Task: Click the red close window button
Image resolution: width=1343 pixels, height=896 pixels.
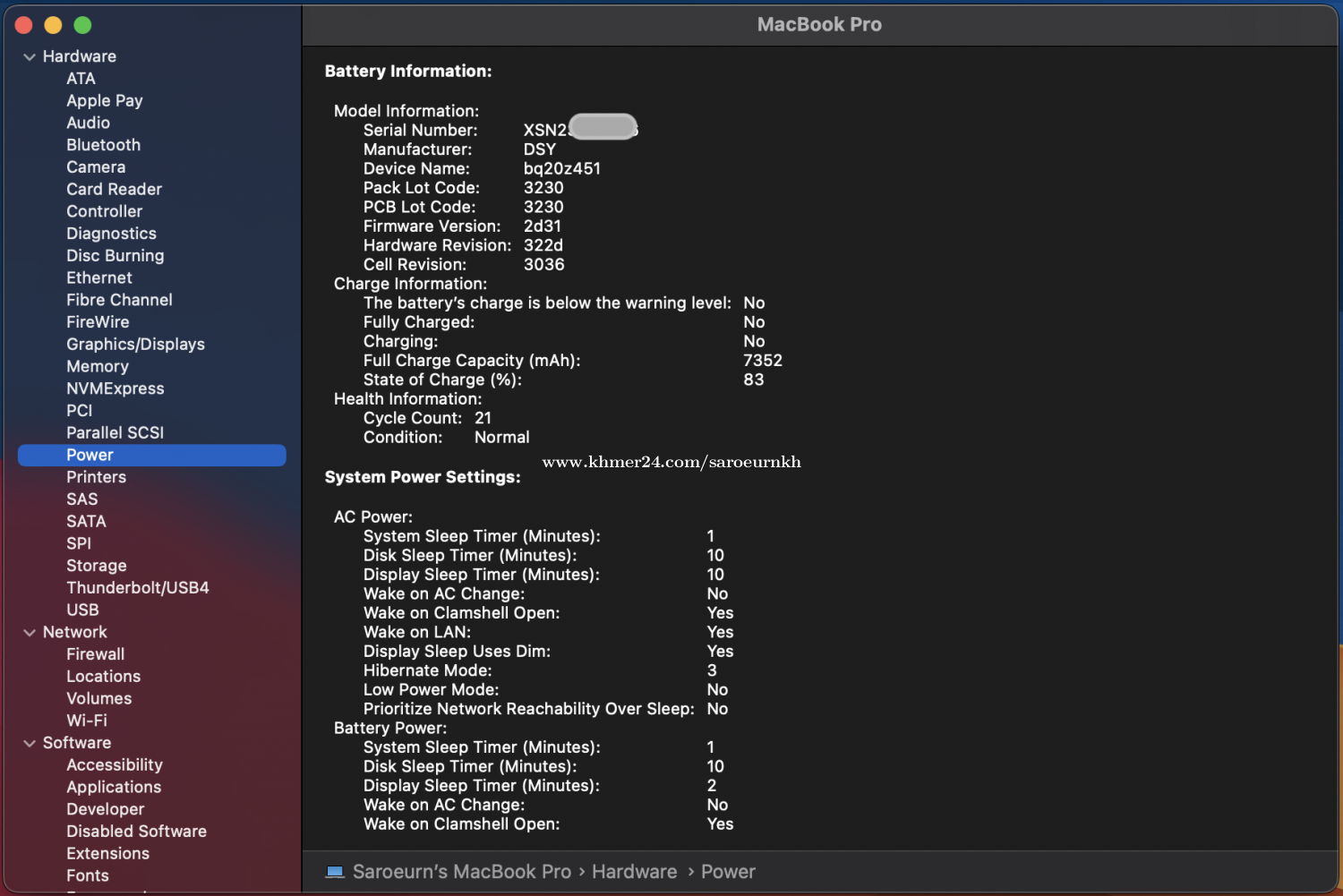Action: coord(24,25)
